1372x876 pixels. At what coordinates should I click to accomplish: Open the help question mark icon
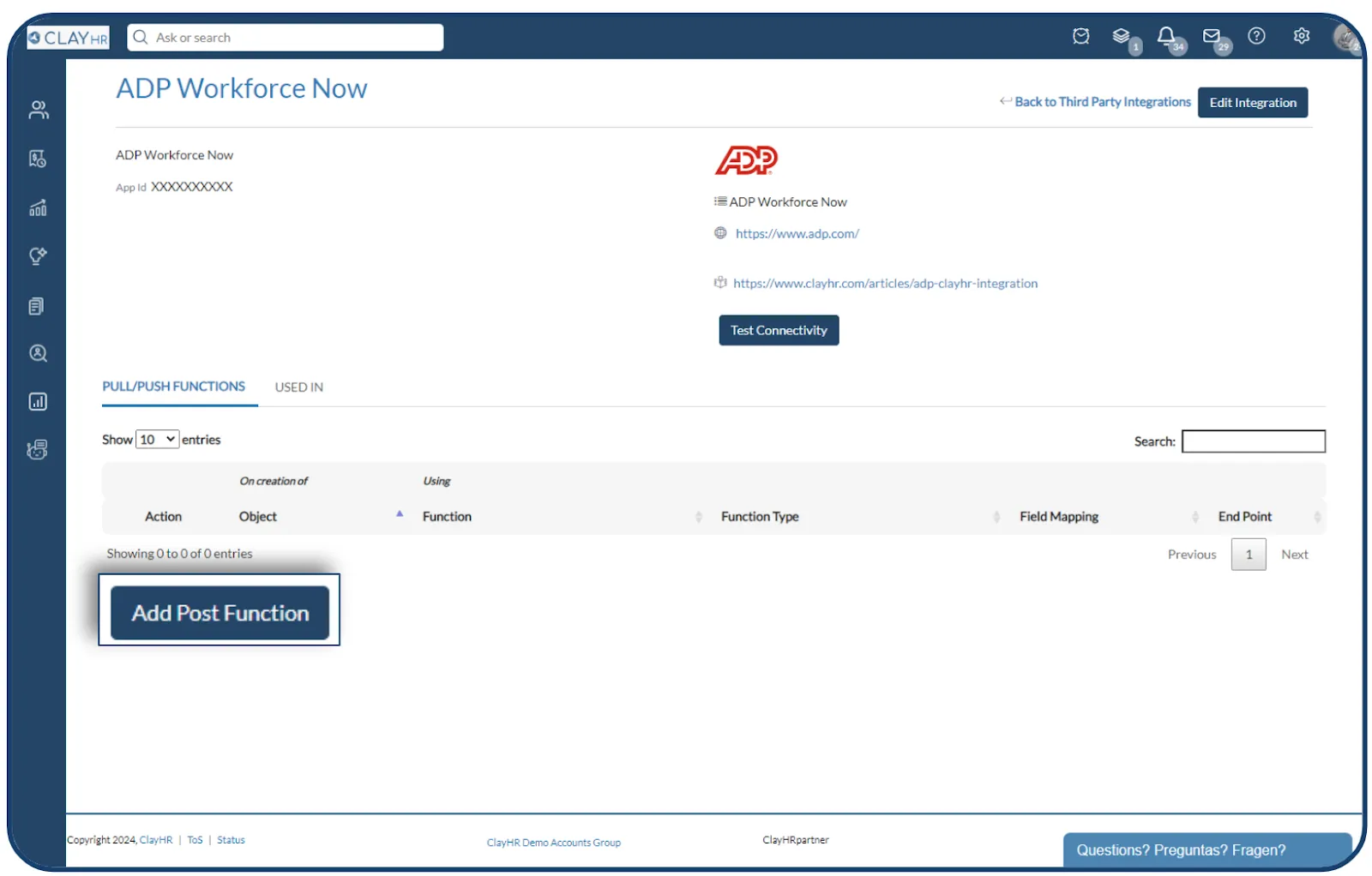pyautogui.click(x=1256, y=36)
